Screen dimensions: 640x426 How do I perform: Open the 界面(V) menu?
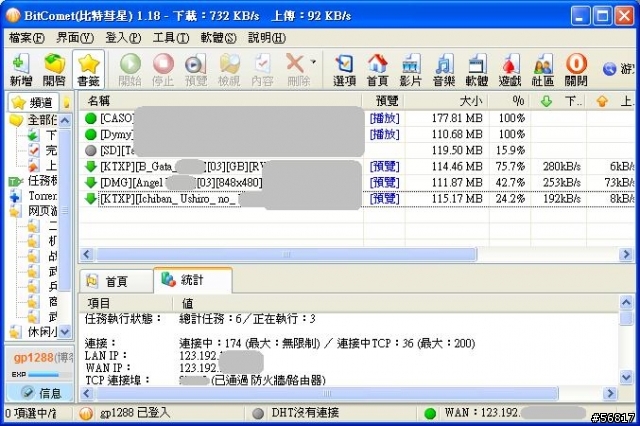tap(75, 38)
